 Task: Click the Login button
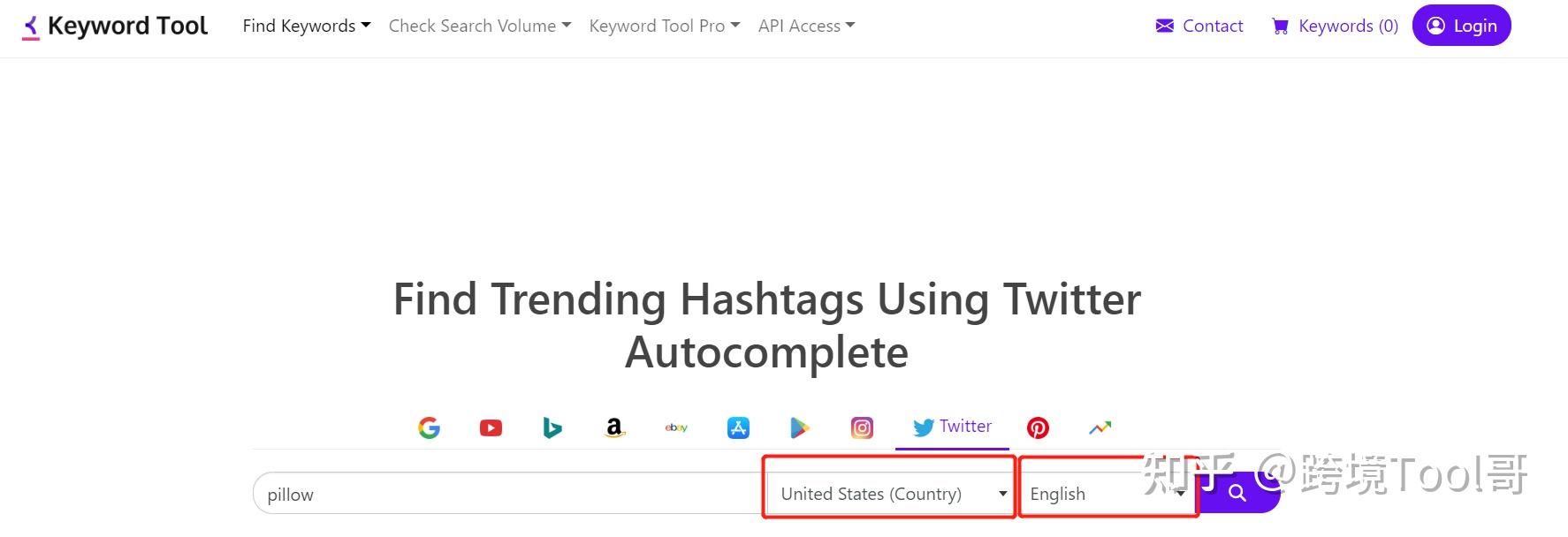pos(1462,26)
